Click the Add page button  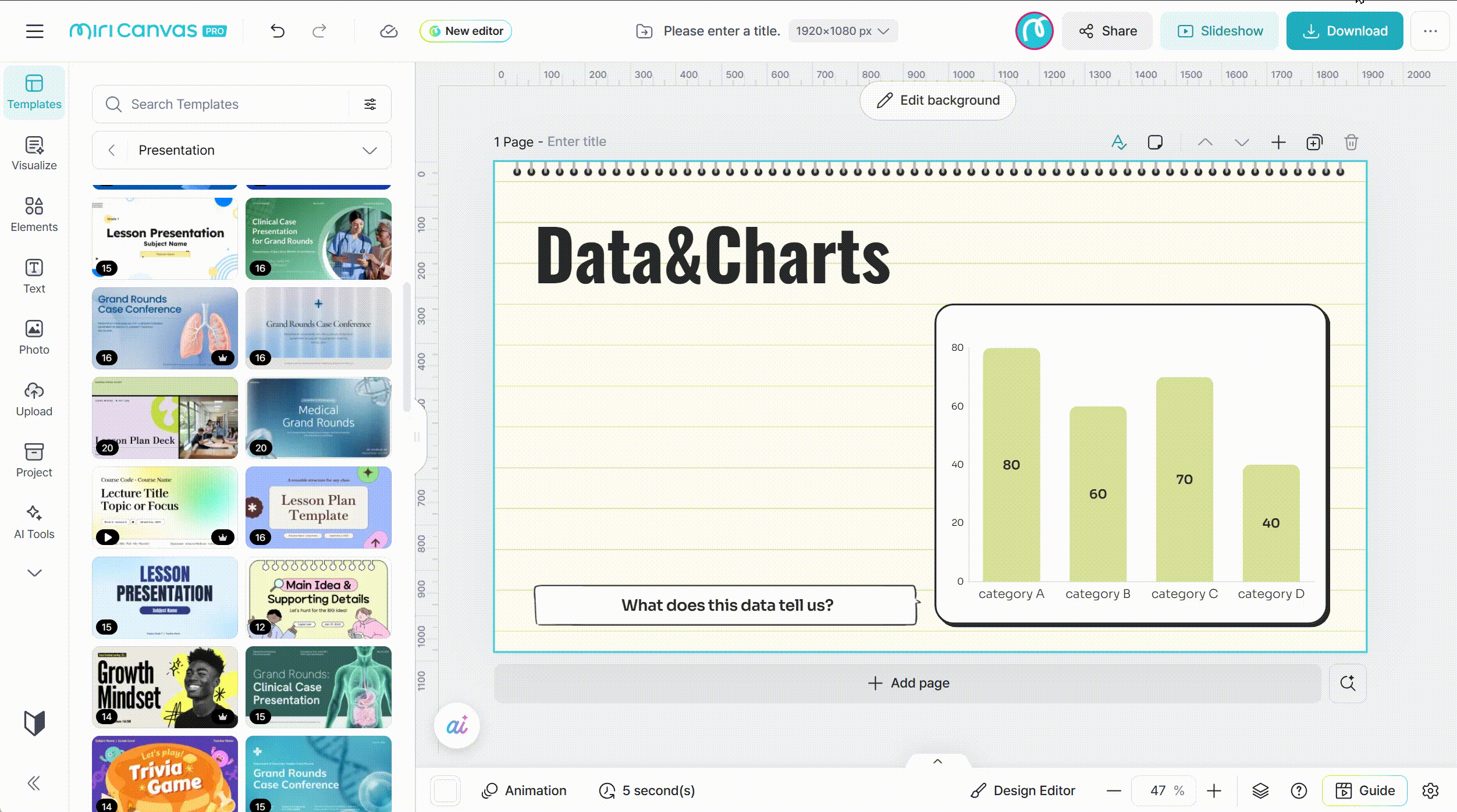[908, 683]
